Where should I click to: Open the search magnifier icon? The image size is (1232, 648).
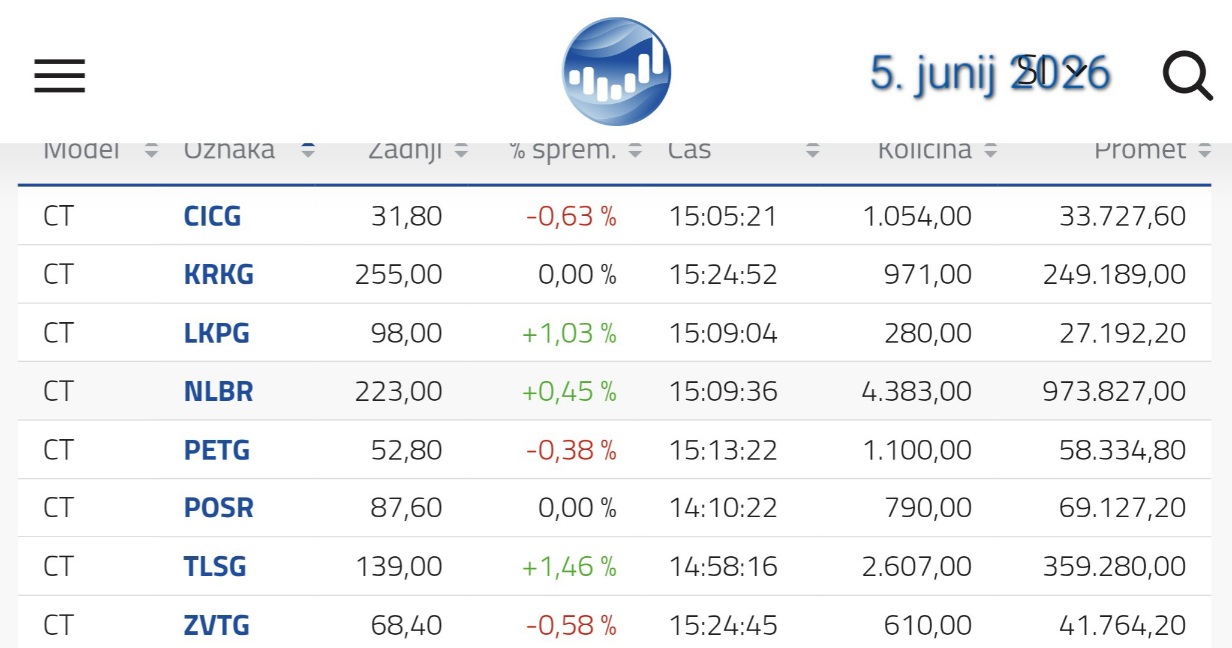pos(1187,75)
